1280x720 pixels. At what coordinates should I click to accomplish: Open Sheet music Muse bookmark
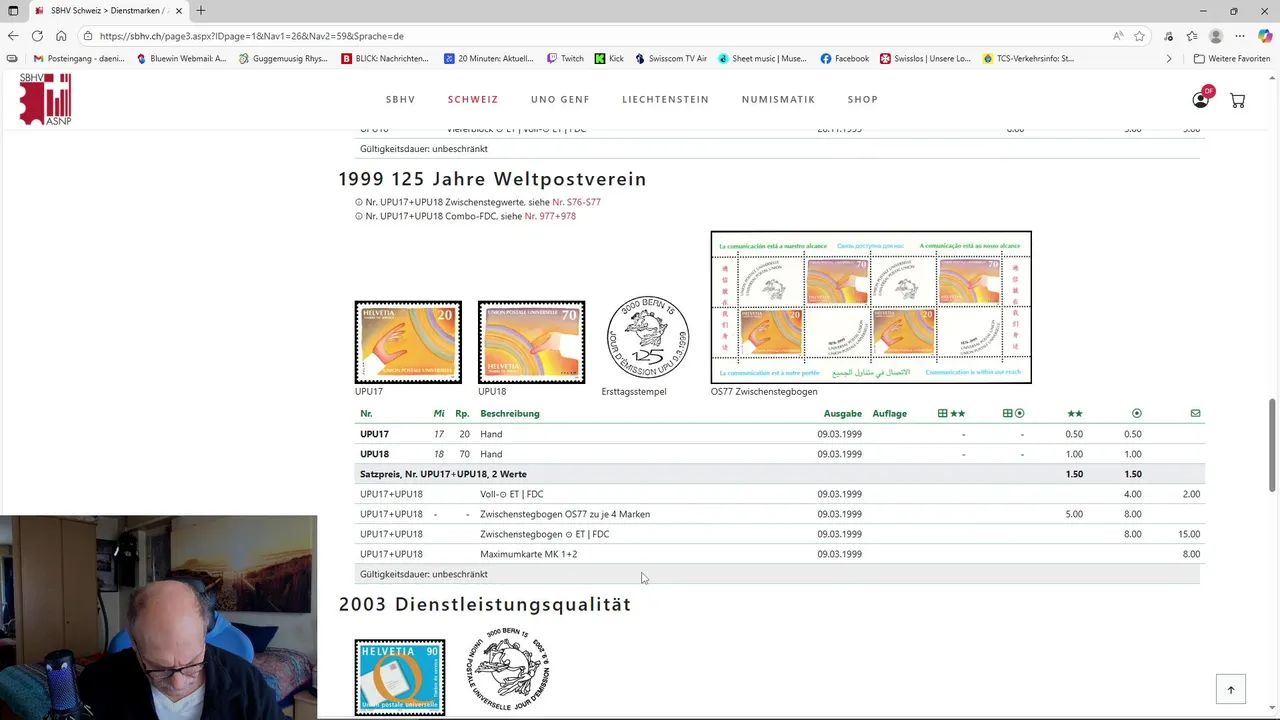tap(762, 59)
